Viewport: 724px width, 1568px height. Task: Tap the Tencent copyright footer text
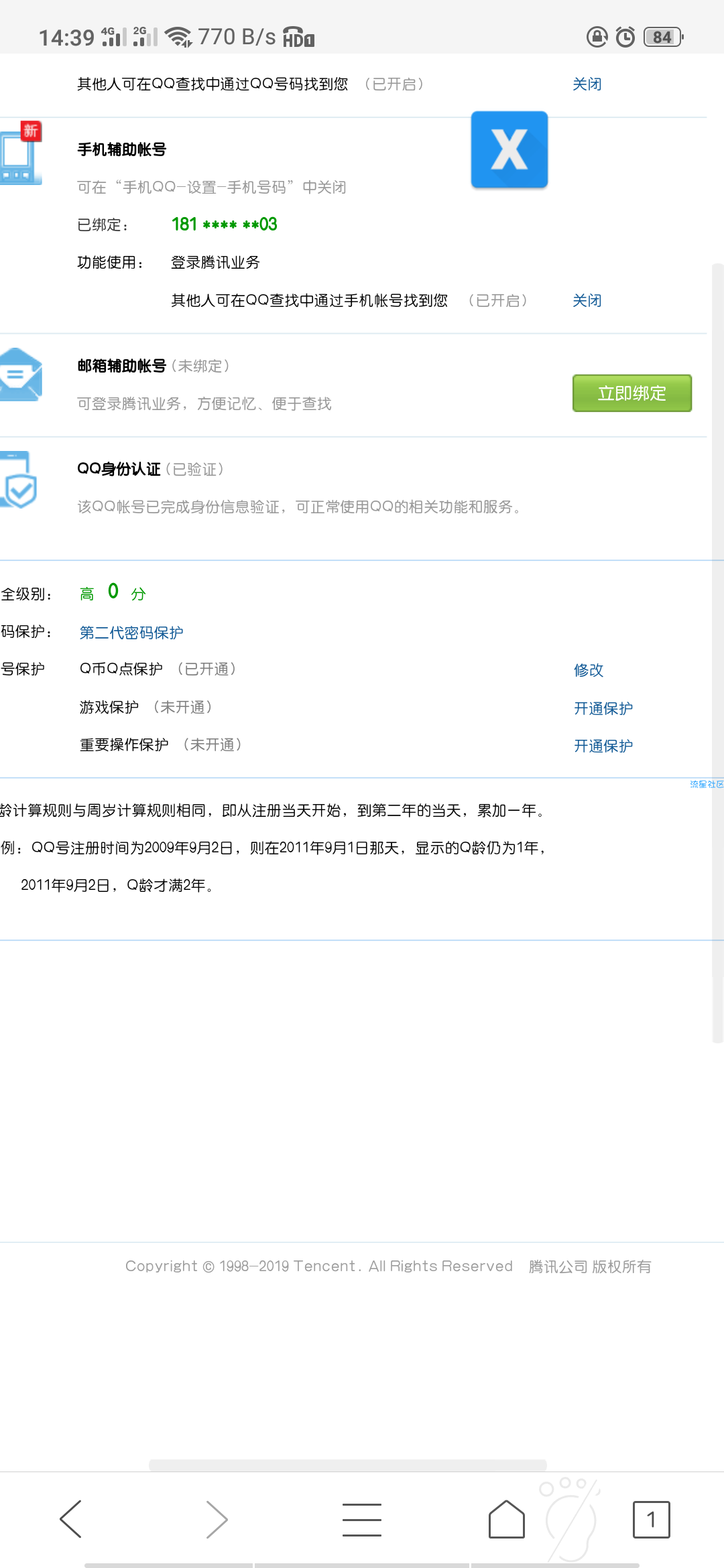388,1266
